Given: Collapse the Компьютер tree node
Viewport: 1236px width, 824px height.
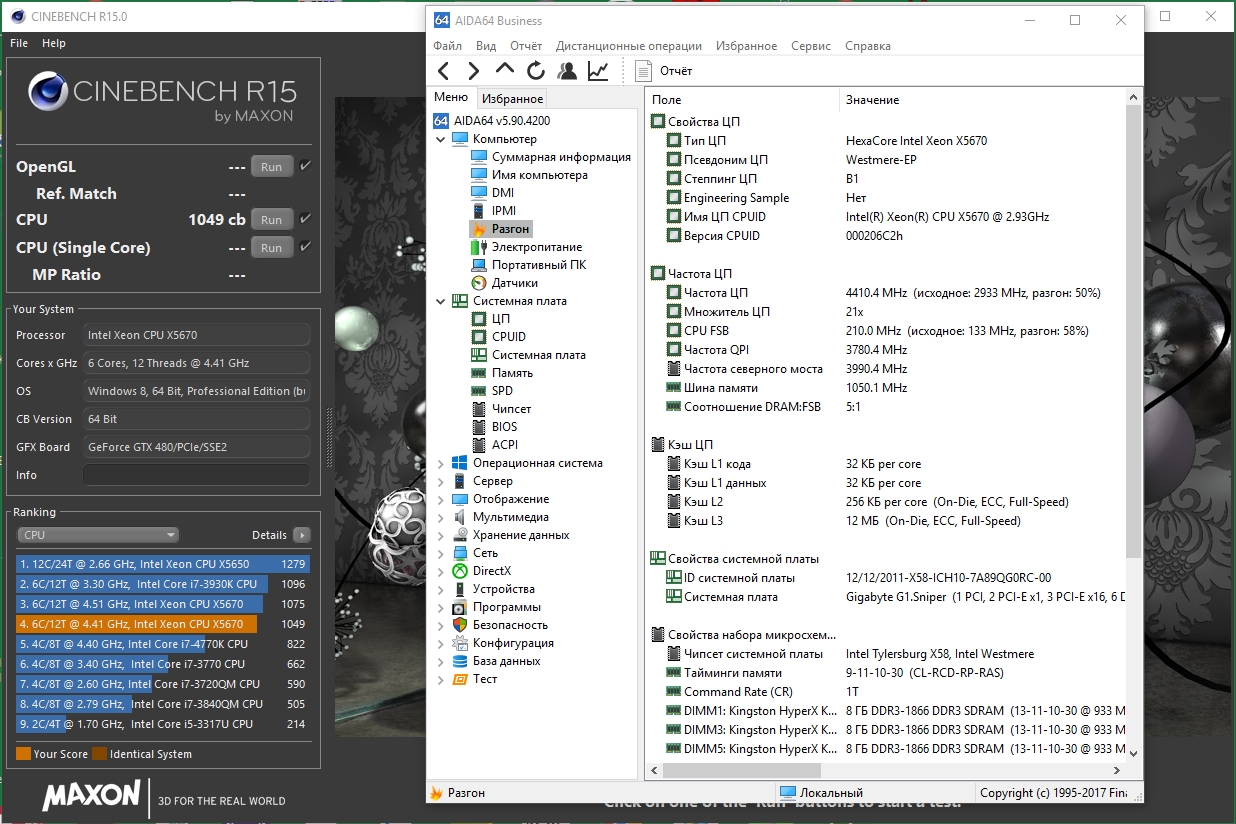Looking at the screenshot, I should 441,139.
